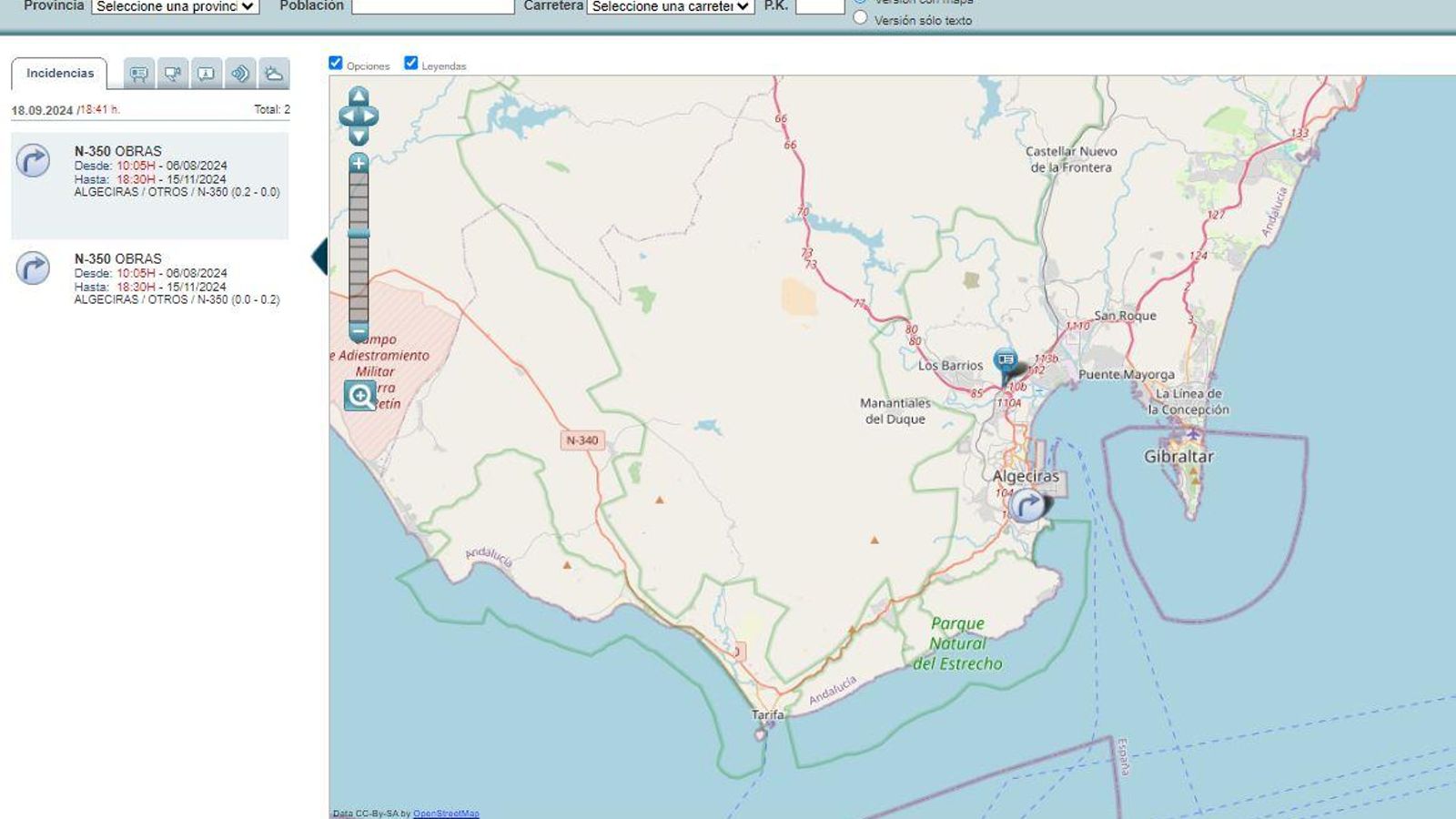Click the zoom level slider handle
The height and width of the screenshot is (819, 1456).
(x=359, y=234)
